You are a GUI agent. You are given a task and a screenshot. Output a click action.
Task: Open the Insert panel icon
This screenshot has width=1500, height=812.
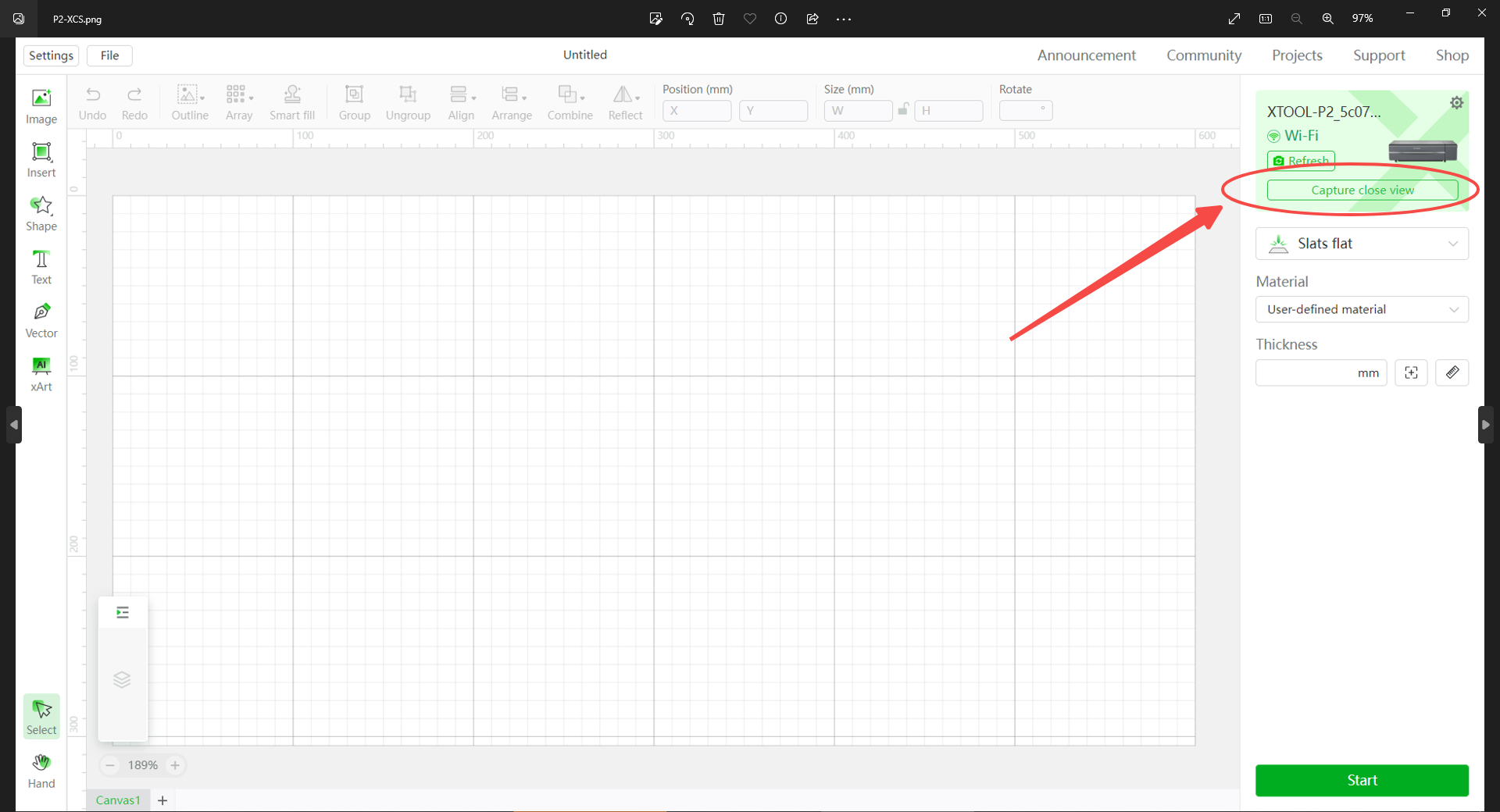point(41,158)
